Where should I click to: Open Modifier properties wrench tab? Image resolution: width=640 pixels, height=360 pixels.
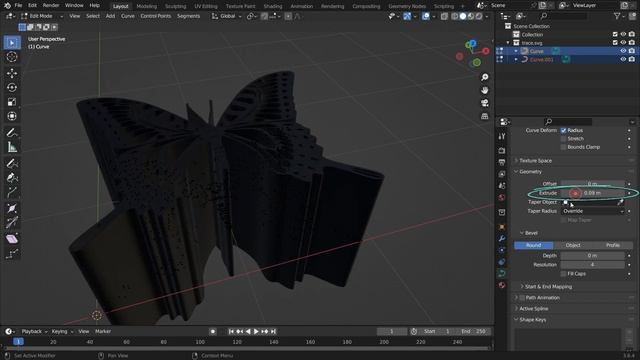pos(502,238)
